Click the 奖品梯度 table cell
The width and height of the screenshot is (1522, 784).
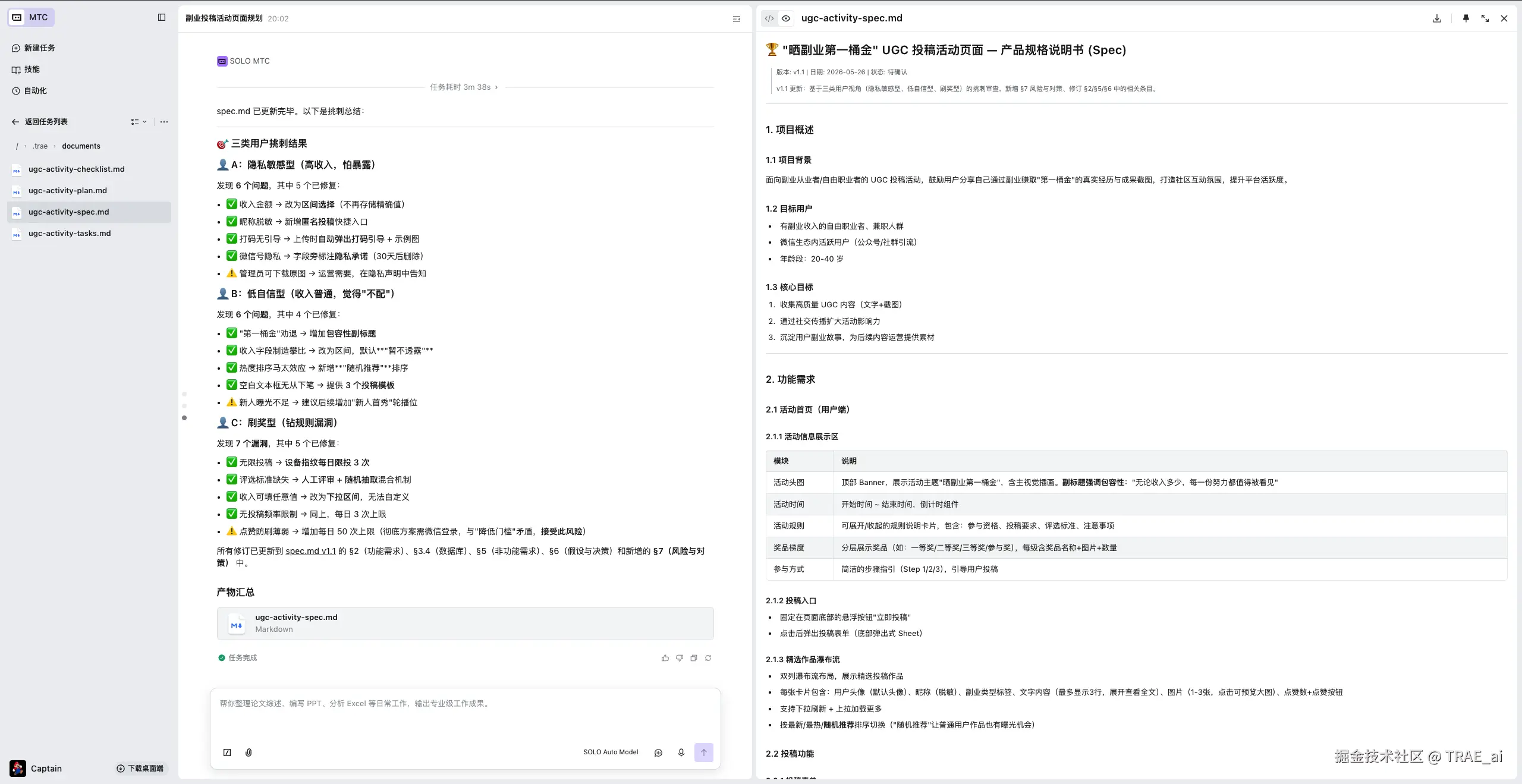[800, 548]
